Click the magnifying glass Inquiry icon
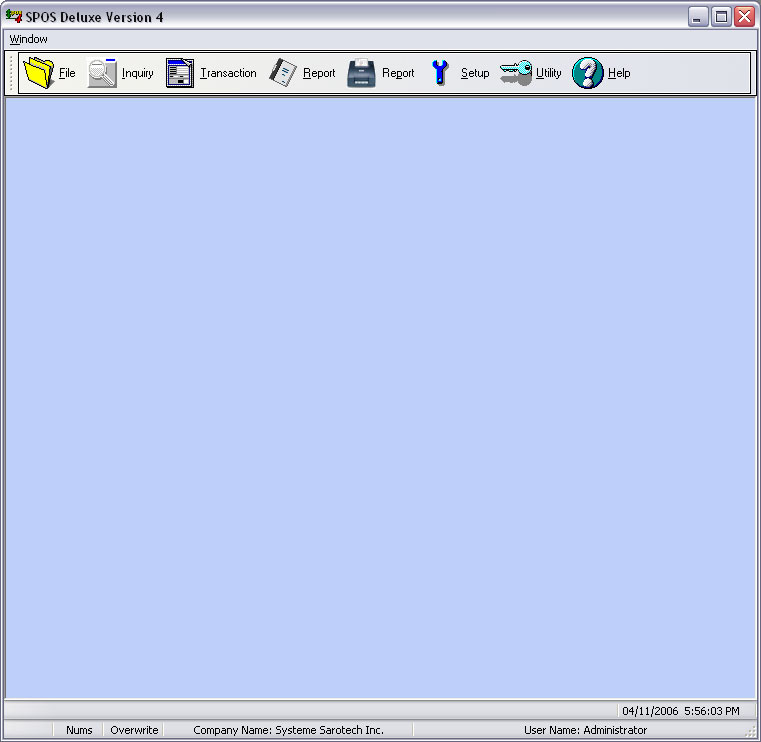Viewport: 761px width, 742px height. (x=102, y=73)
